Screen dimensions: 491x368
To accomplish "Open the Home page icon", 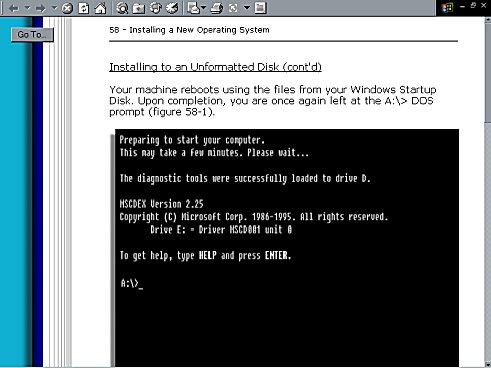I will click(x=100, y=8).
